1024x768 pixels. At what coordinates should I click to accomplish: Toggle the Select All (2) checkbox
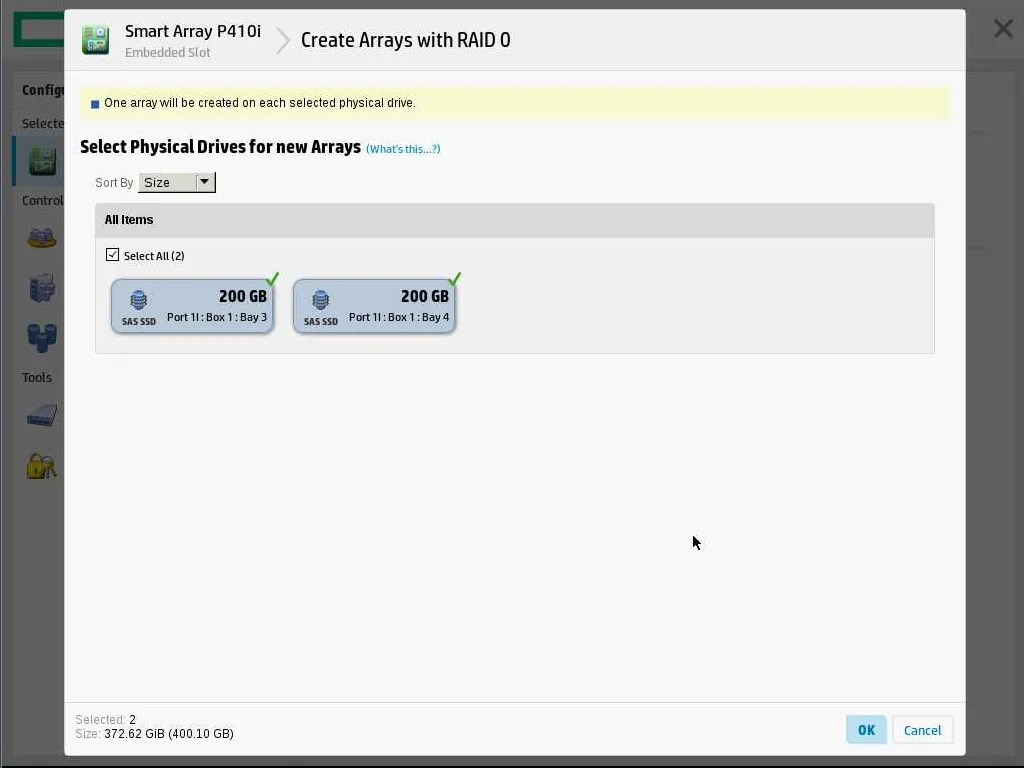pyautogui.click(x=112, y=255)
